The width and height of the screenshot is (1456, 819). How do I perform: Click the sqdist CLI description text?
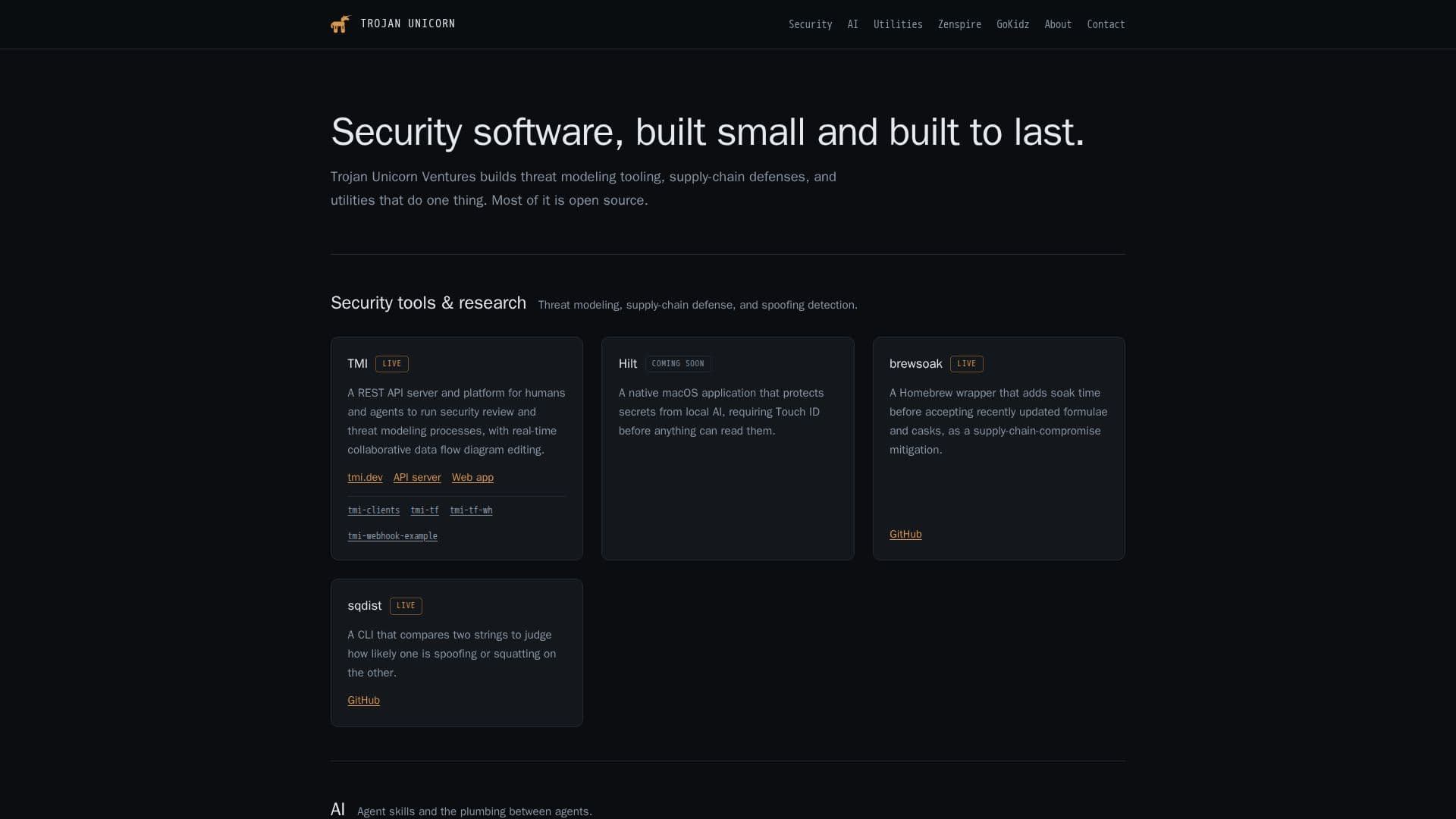452,654
